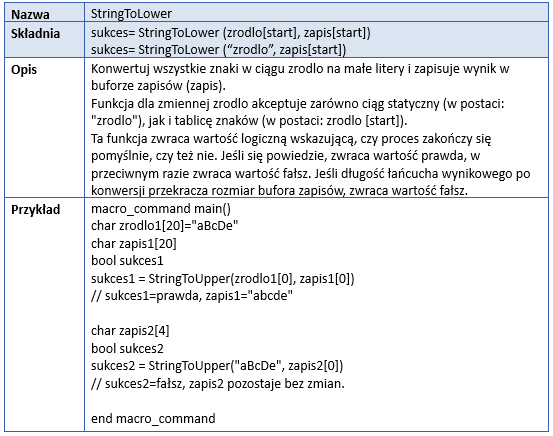Image resolution: width=553 pixels, height=436 pixels.
Task: Click second syntax line with quoted "zrodlo"
Action: pos(218,50)
